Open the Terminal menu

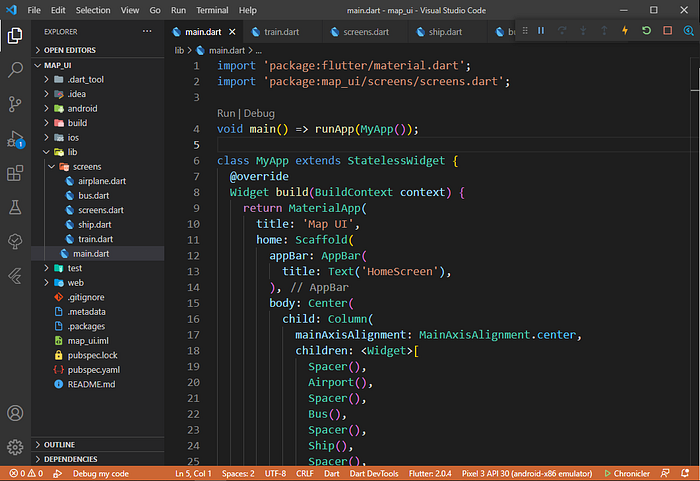click(212, 10)
